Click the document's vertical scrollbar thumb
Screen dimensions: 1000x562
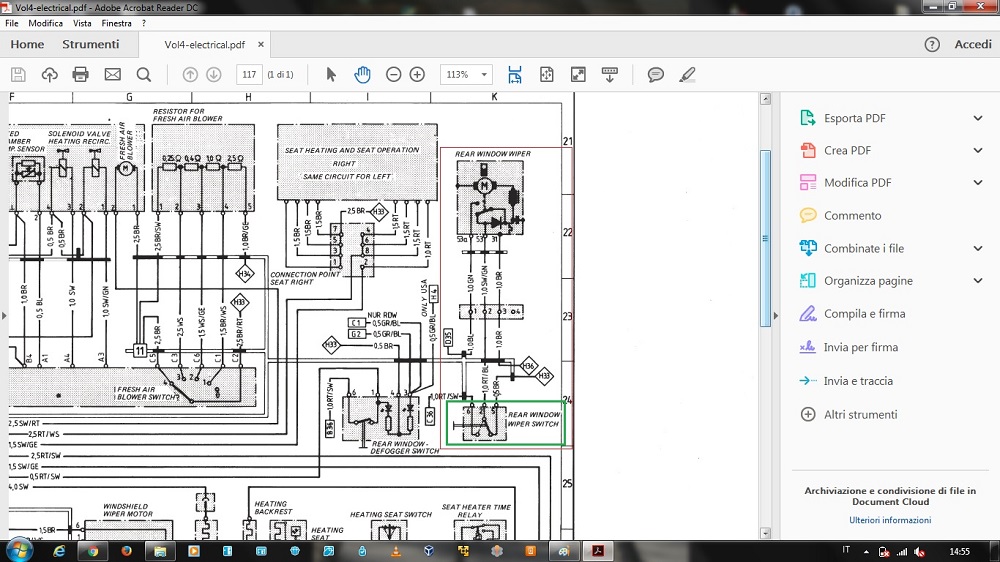pyautogui.click(x=766, y=237)
